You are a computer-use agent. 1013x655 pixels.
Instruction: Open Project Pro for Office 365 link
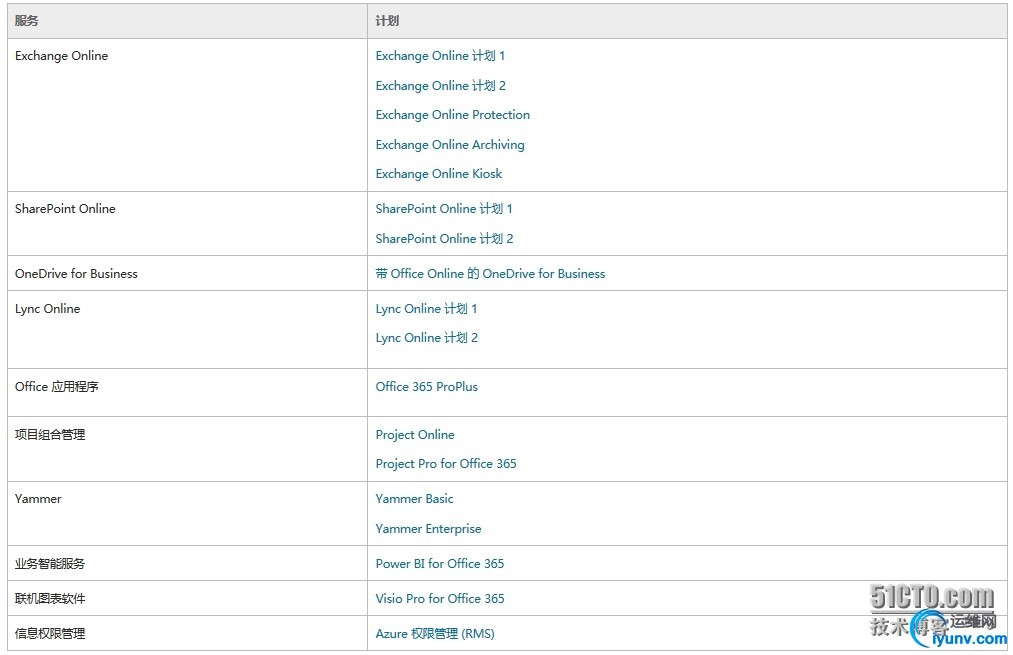(445, 464)
